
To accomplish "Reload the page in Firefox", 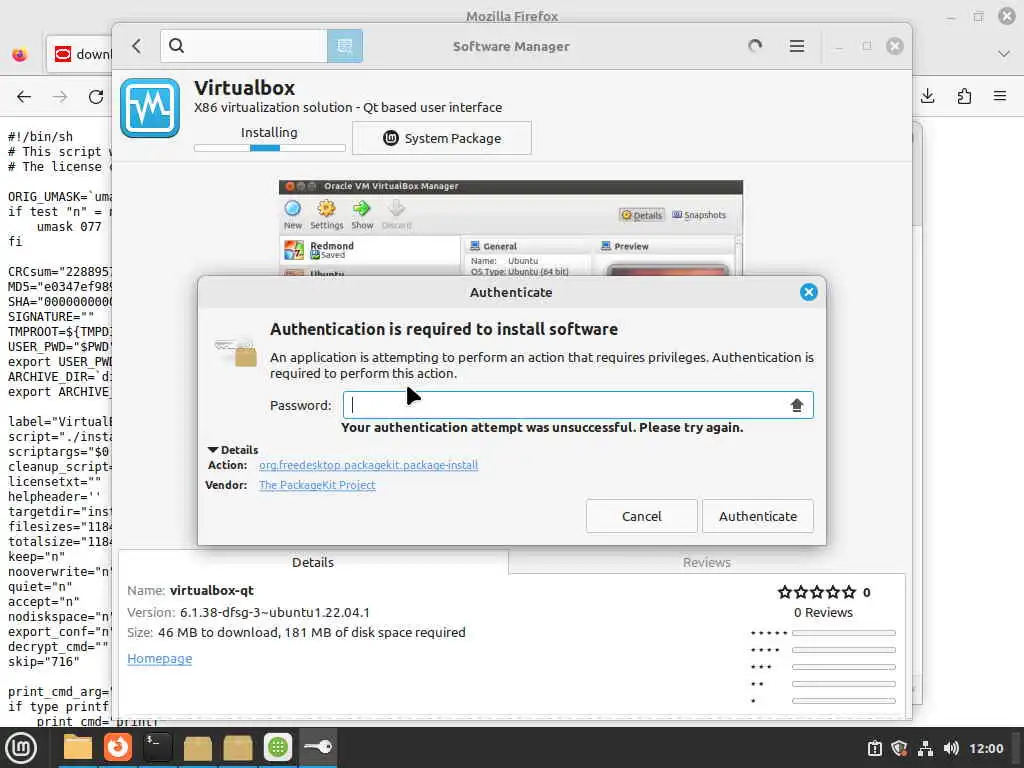I will (96, 97).
